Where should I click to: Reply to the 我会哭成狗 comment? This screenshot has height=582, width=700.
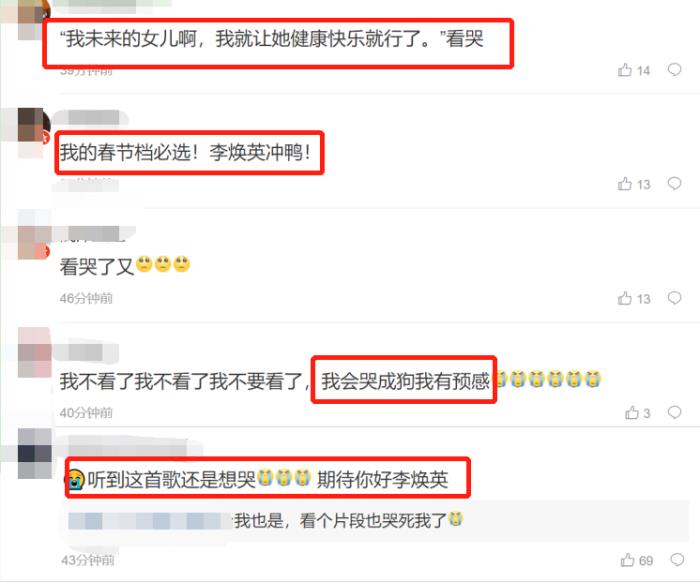pyautogui.click(x=675, y=412)
